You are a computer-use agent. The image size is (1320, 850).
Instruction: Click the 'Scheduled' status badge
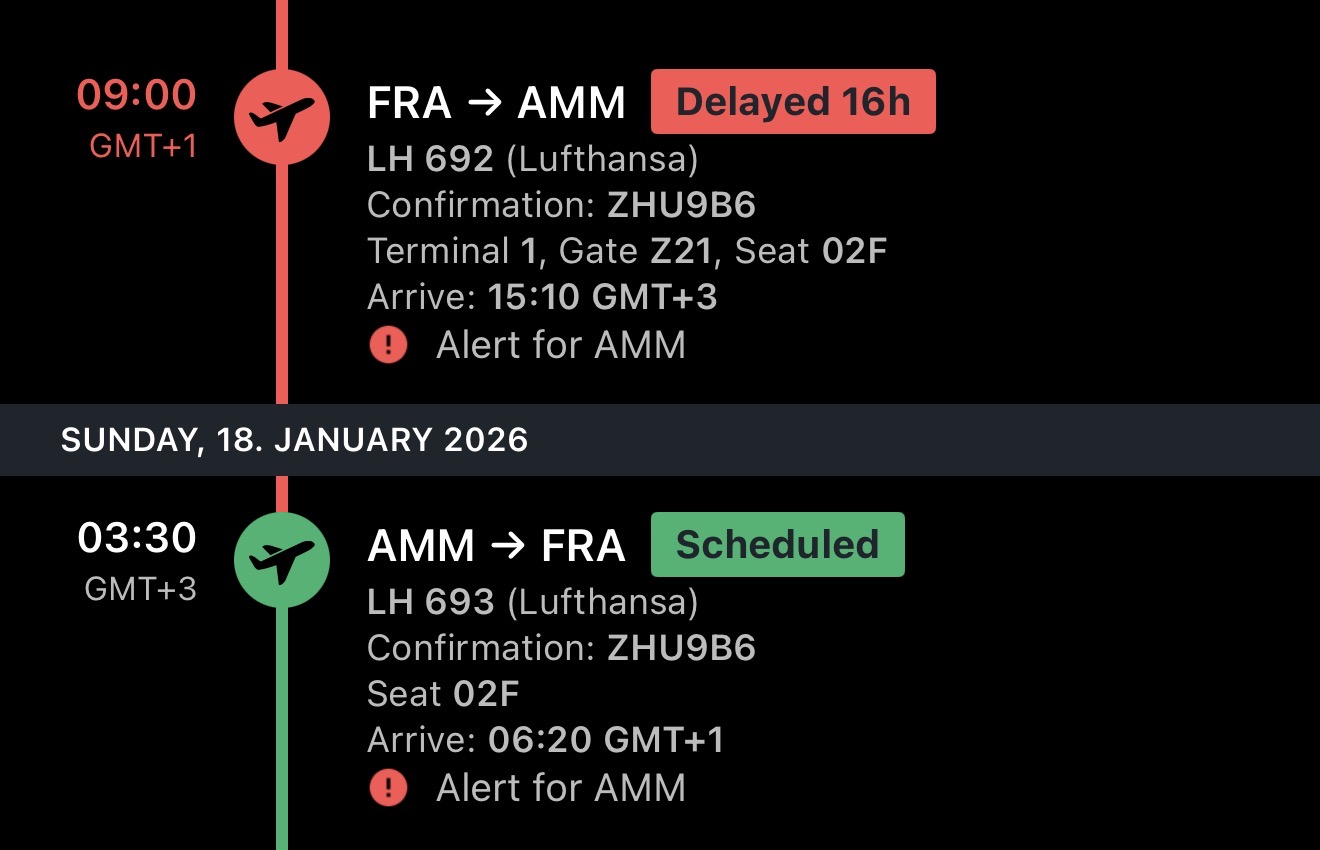(777, 544)
